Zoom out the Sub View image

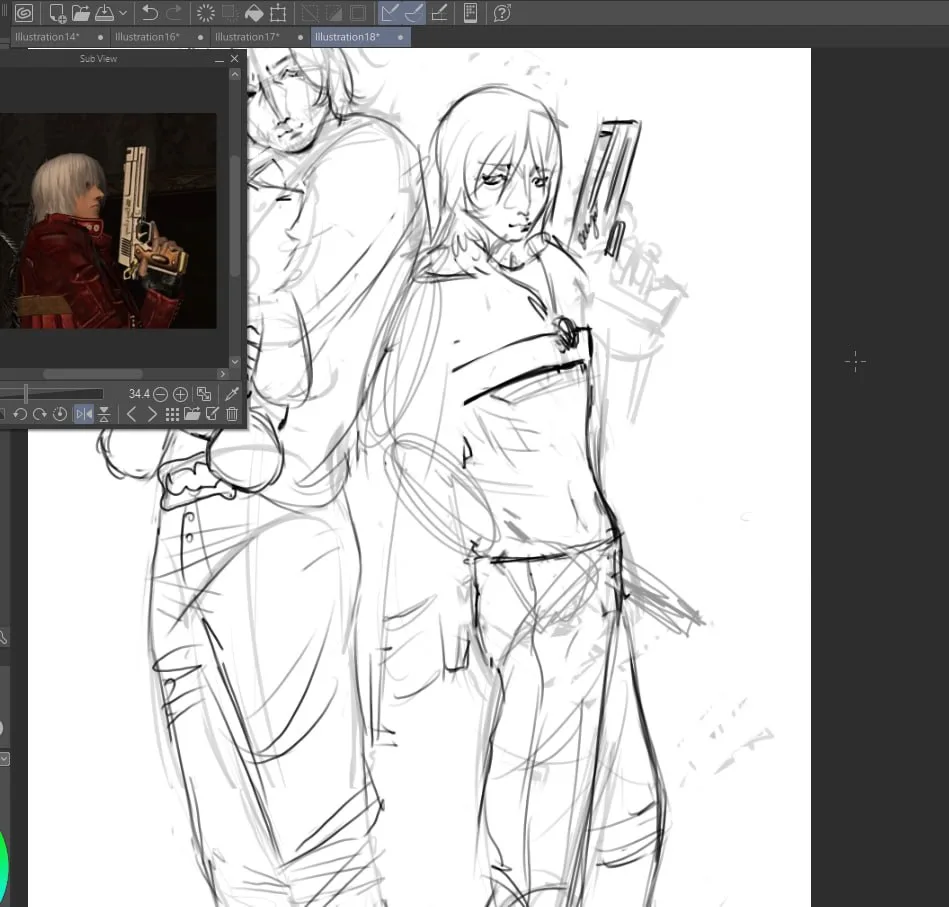pyautogui.click(x=160, y=395)
